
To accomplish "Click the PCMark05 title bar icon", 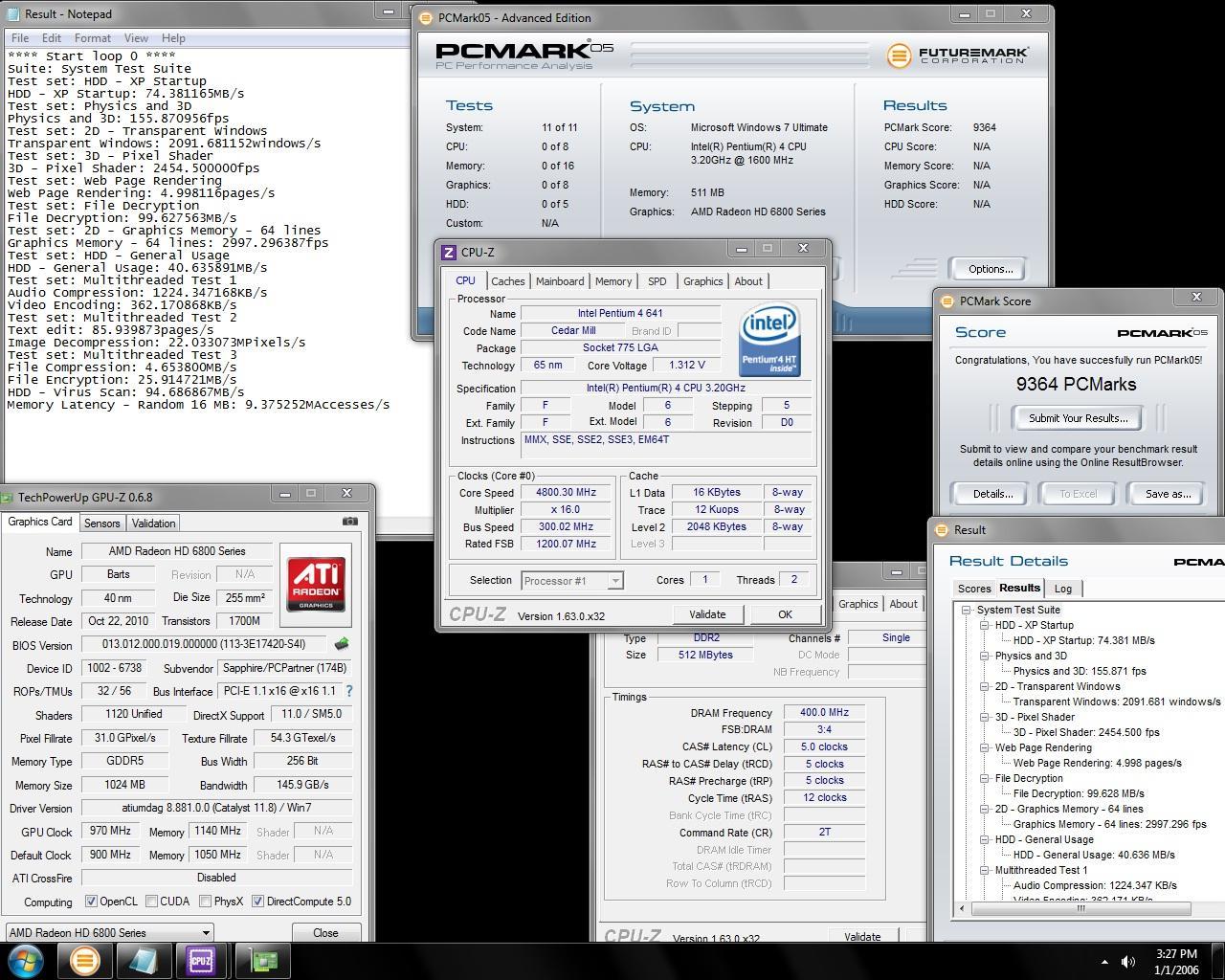I will 426,17.
